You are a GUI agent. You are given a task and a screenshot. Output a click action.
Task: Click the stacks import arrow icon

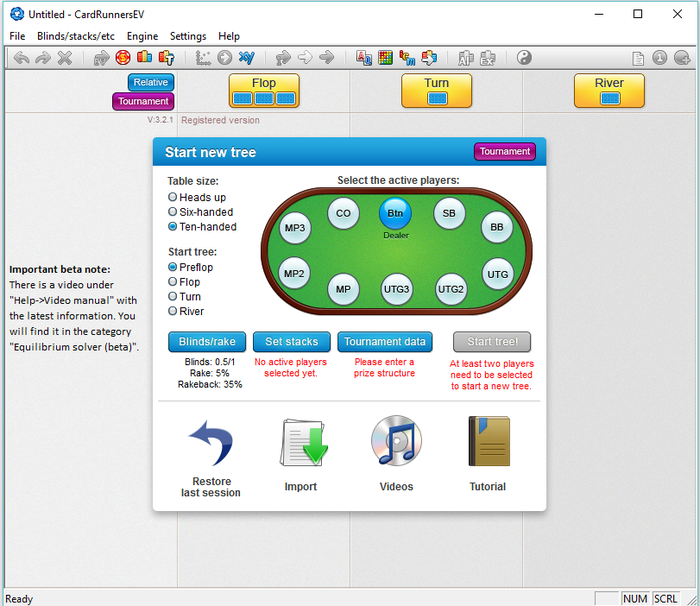429,58
